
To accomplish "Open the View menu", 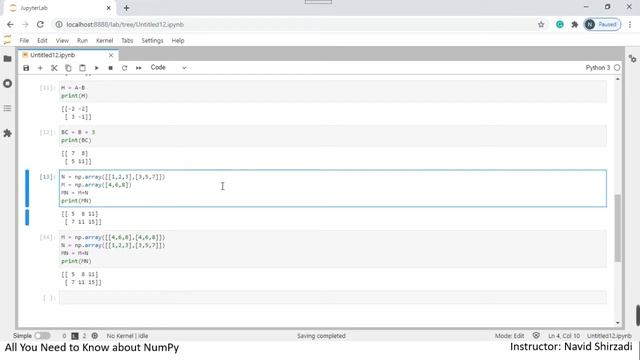I will coord(62,40).
